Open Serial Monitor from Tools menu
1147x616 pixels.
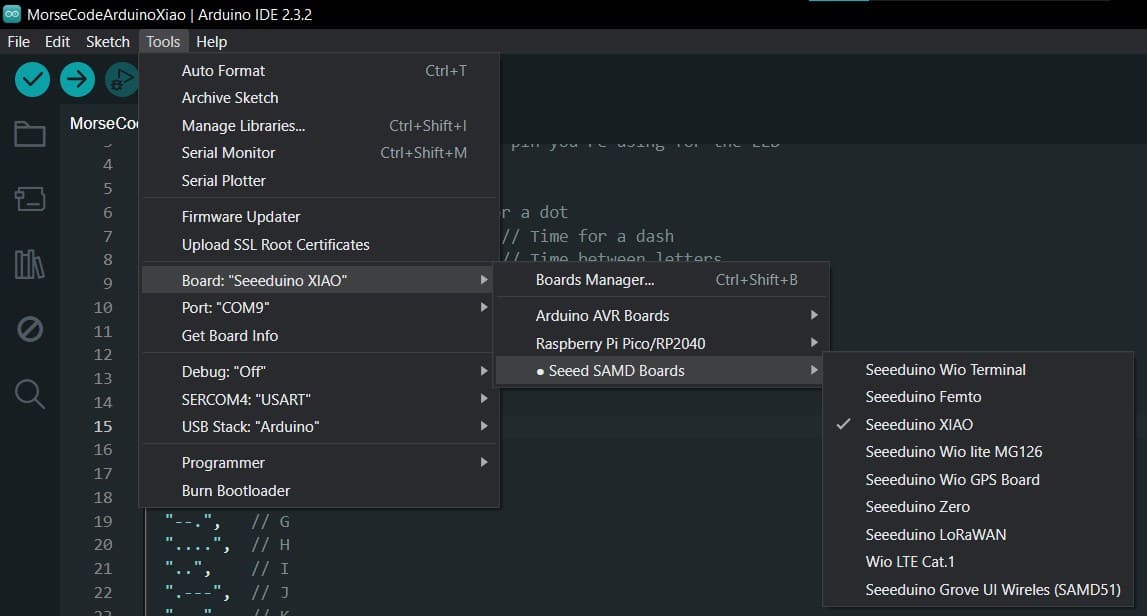pyautogui.click(x=320, y=153)
